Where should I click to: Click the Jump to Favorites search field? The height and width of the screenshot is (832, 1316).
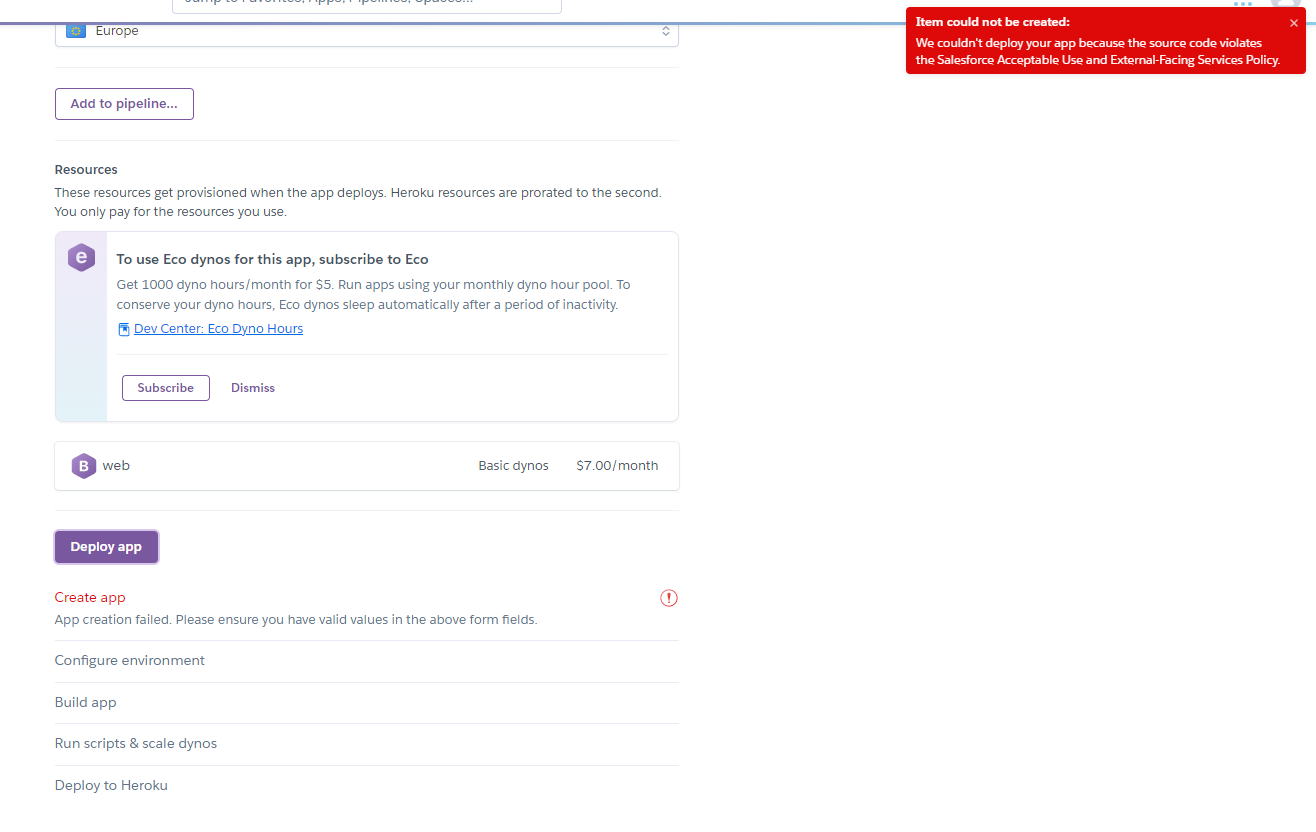[x=366, y=5]
